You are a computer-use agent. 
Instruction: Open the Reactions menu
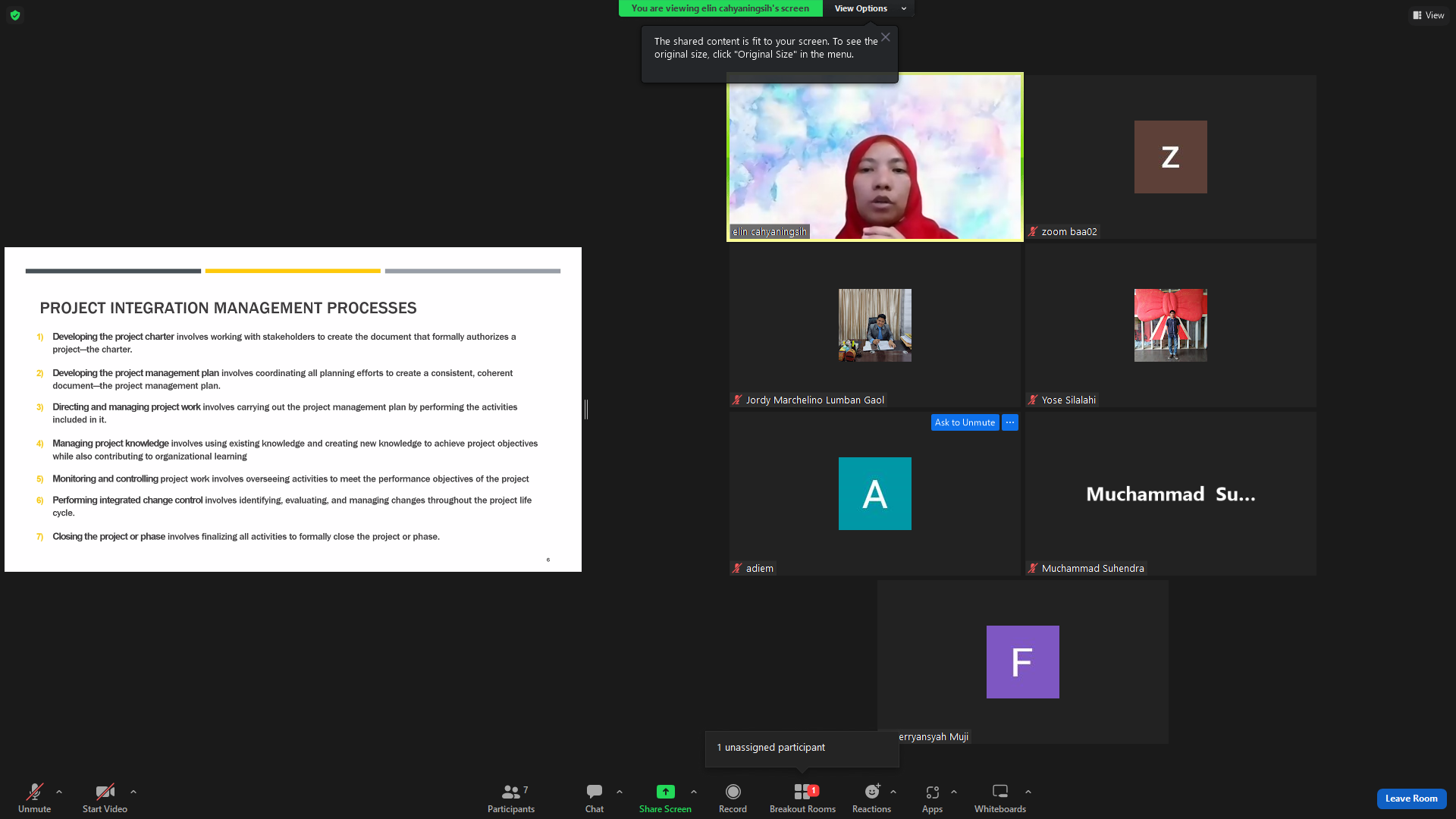click(871, 798)
